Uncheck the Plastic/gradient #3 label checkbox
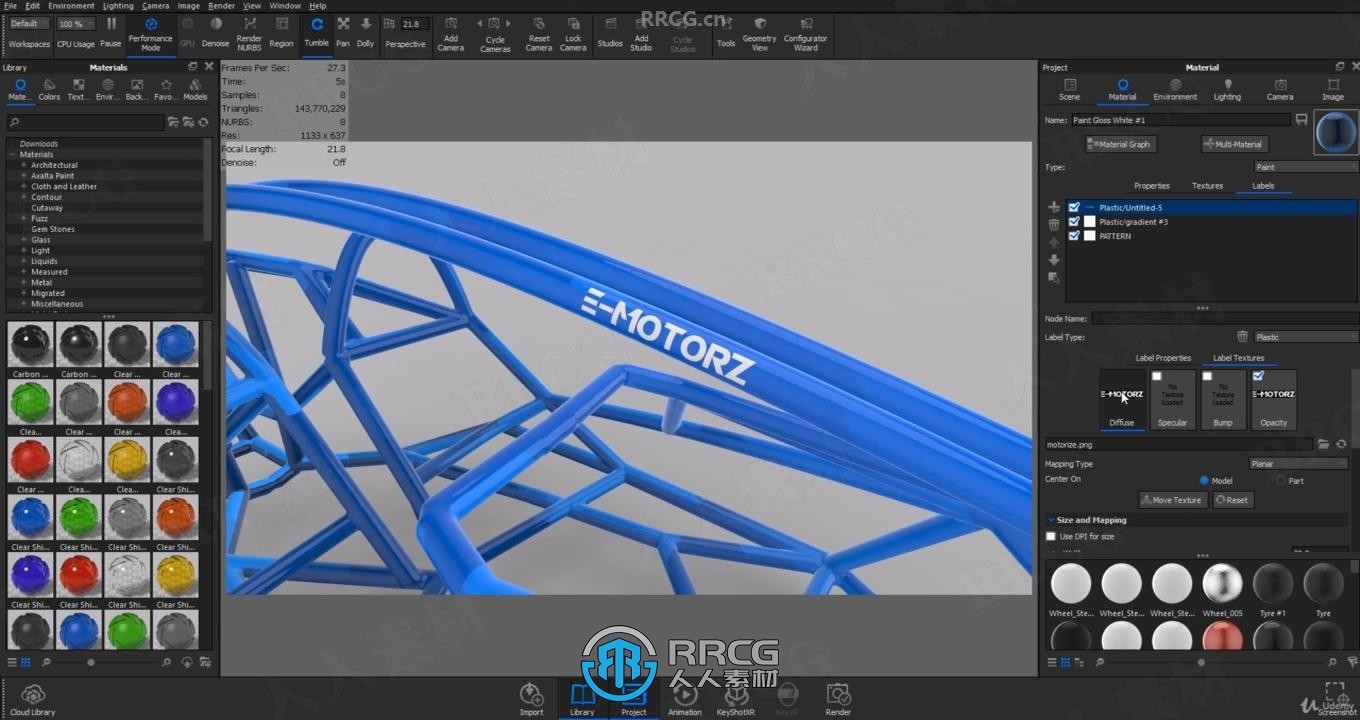 [x=1074, y=222]
